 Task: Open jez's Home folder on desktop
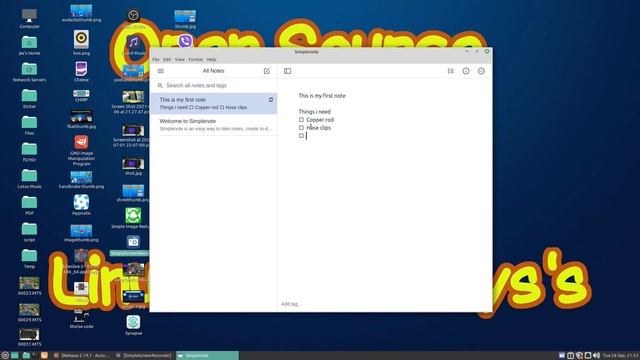[29, 45]
